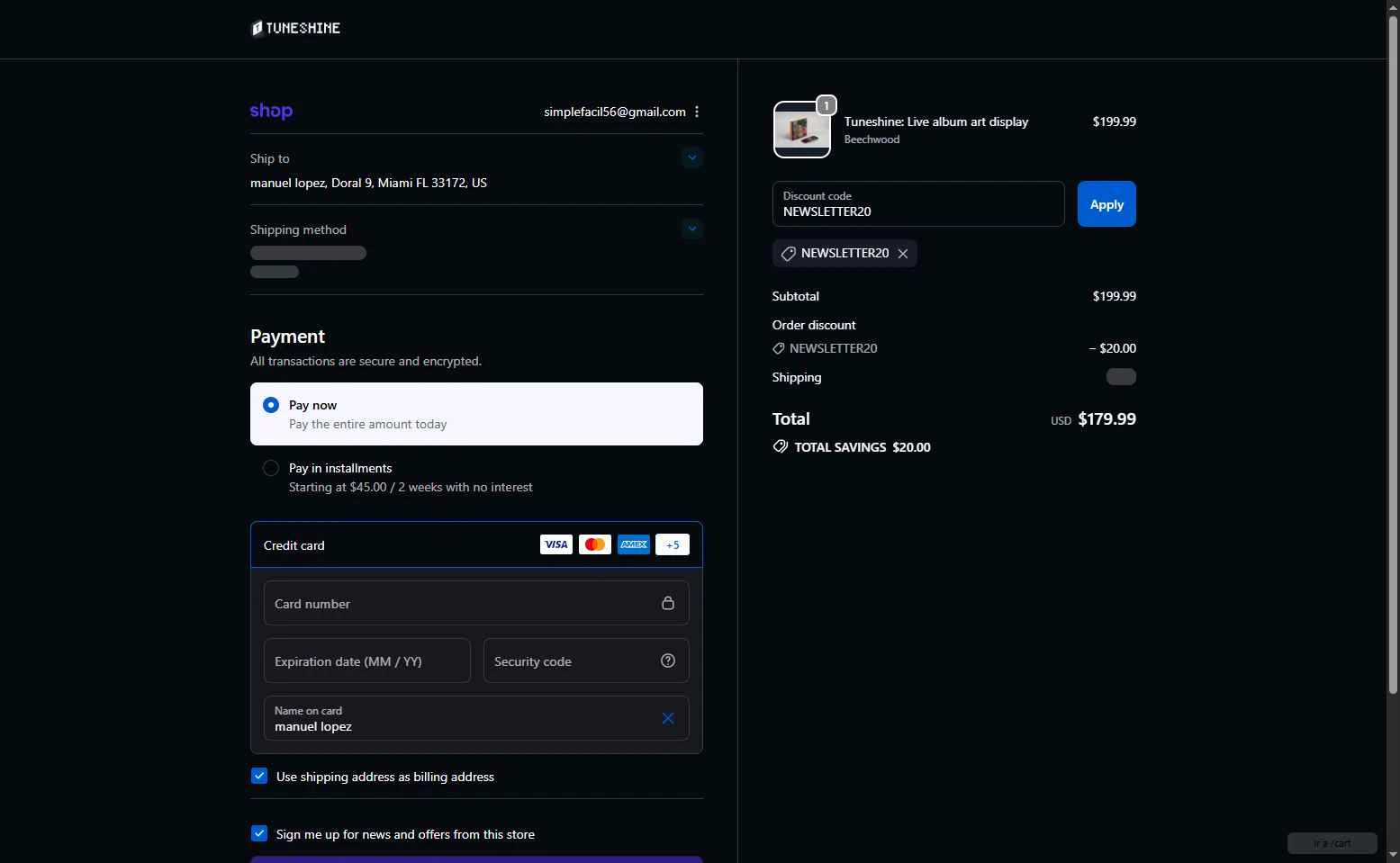Show the +5 more payment cards
The width and height of the screenshot is (1400, 863).
673,544
